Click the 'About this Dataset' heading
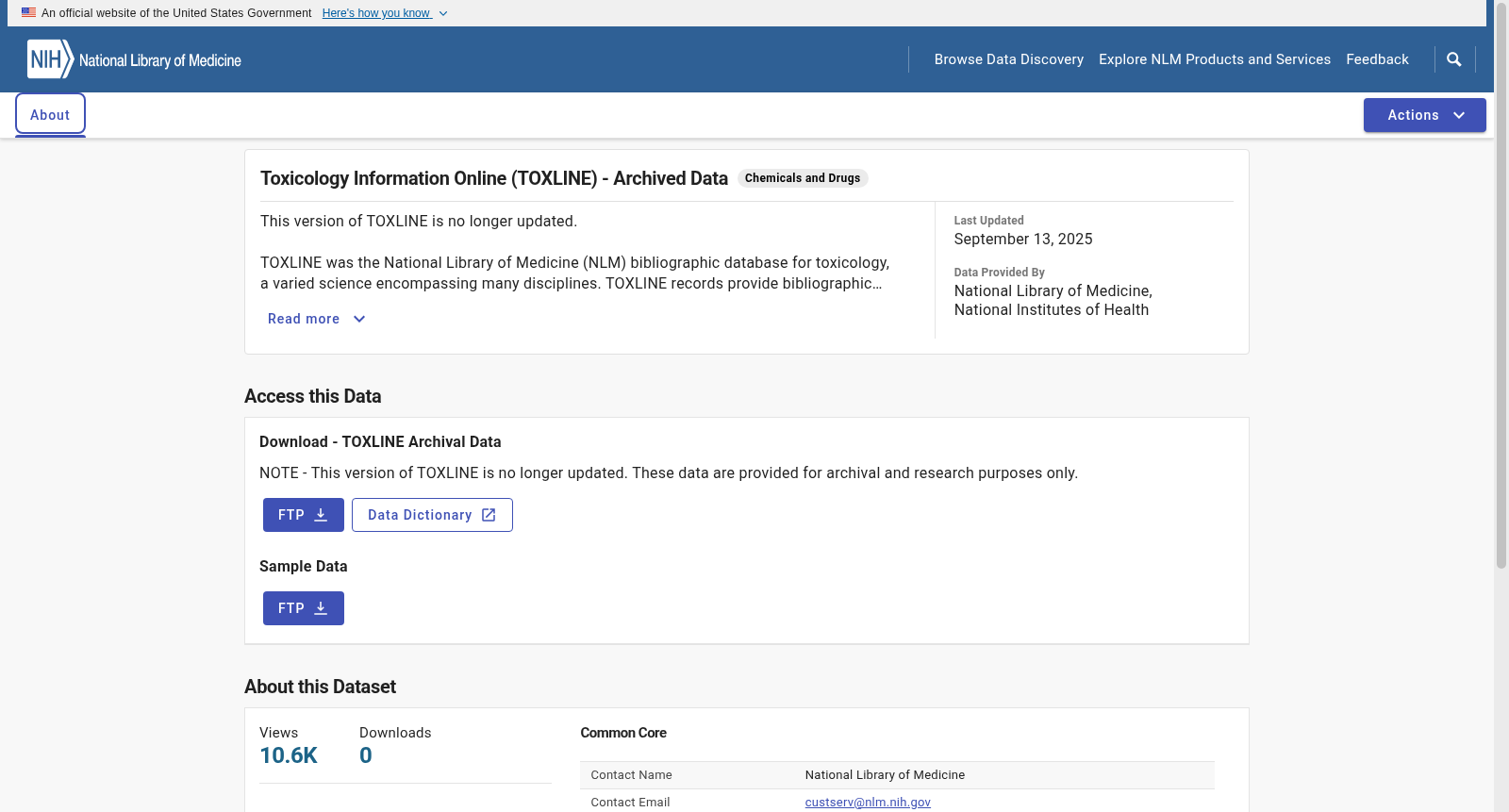 tap(320, 687)
